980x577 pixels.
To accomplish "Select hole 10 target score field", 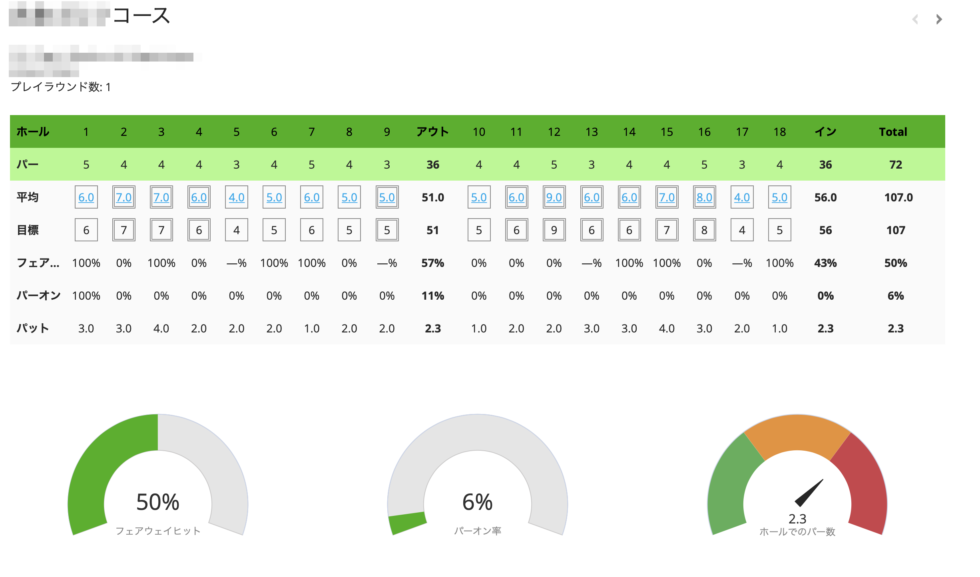I will (479, 230).
